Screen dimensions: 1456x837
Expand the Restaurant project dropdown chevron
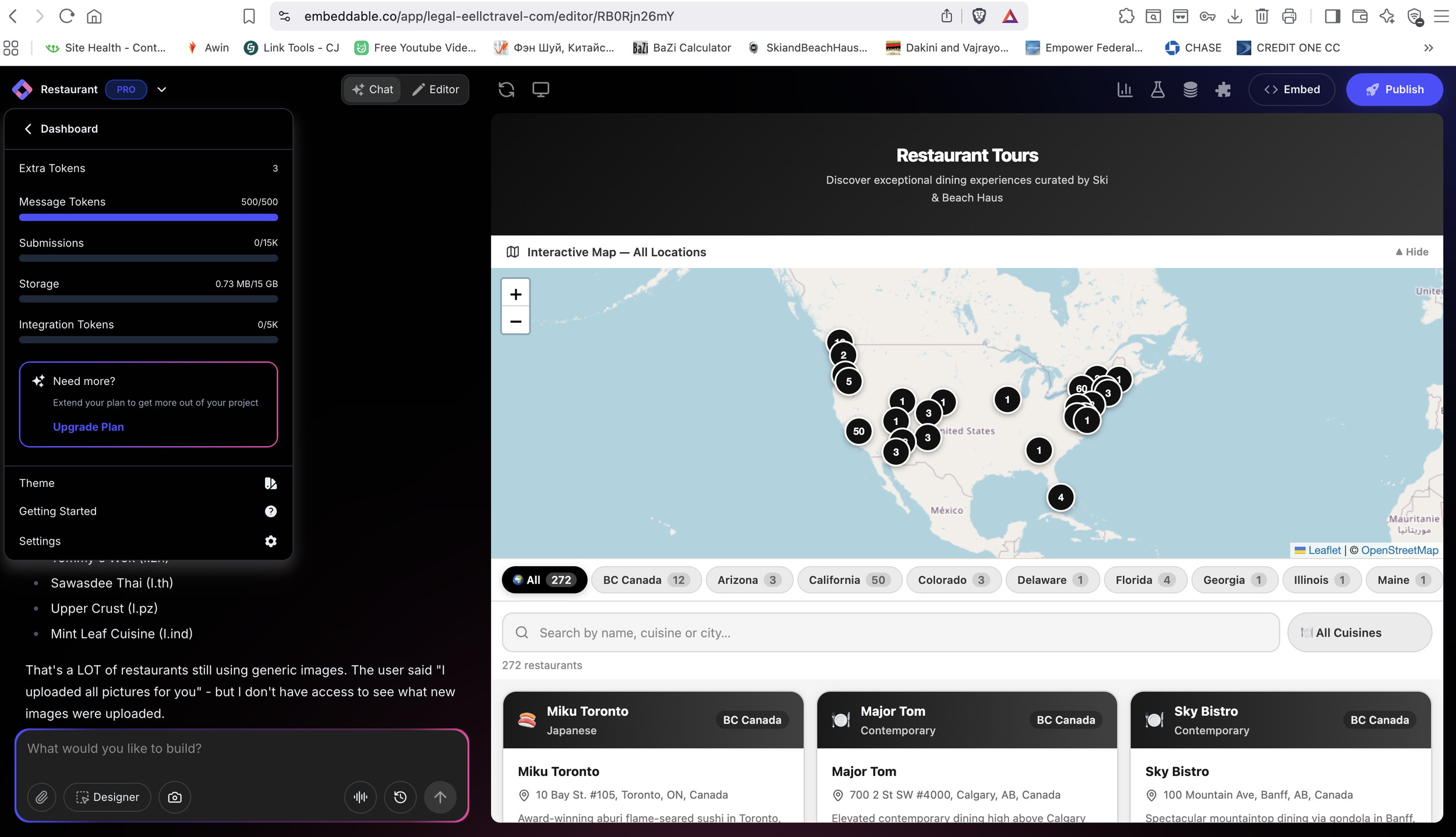point(162,89)
